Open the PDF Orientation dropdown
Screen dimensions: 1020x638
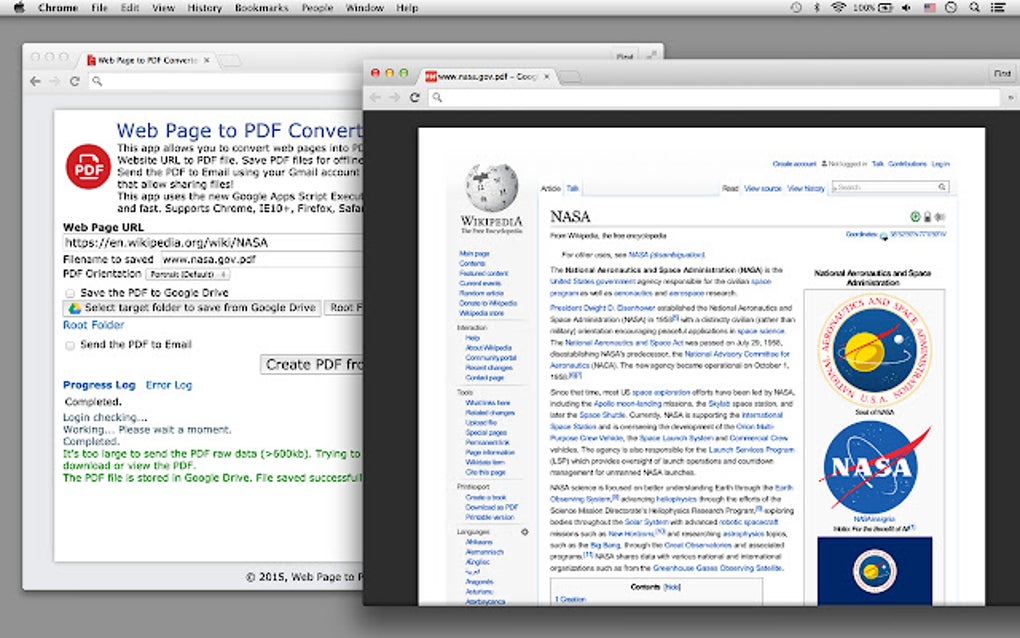point(186,275)
